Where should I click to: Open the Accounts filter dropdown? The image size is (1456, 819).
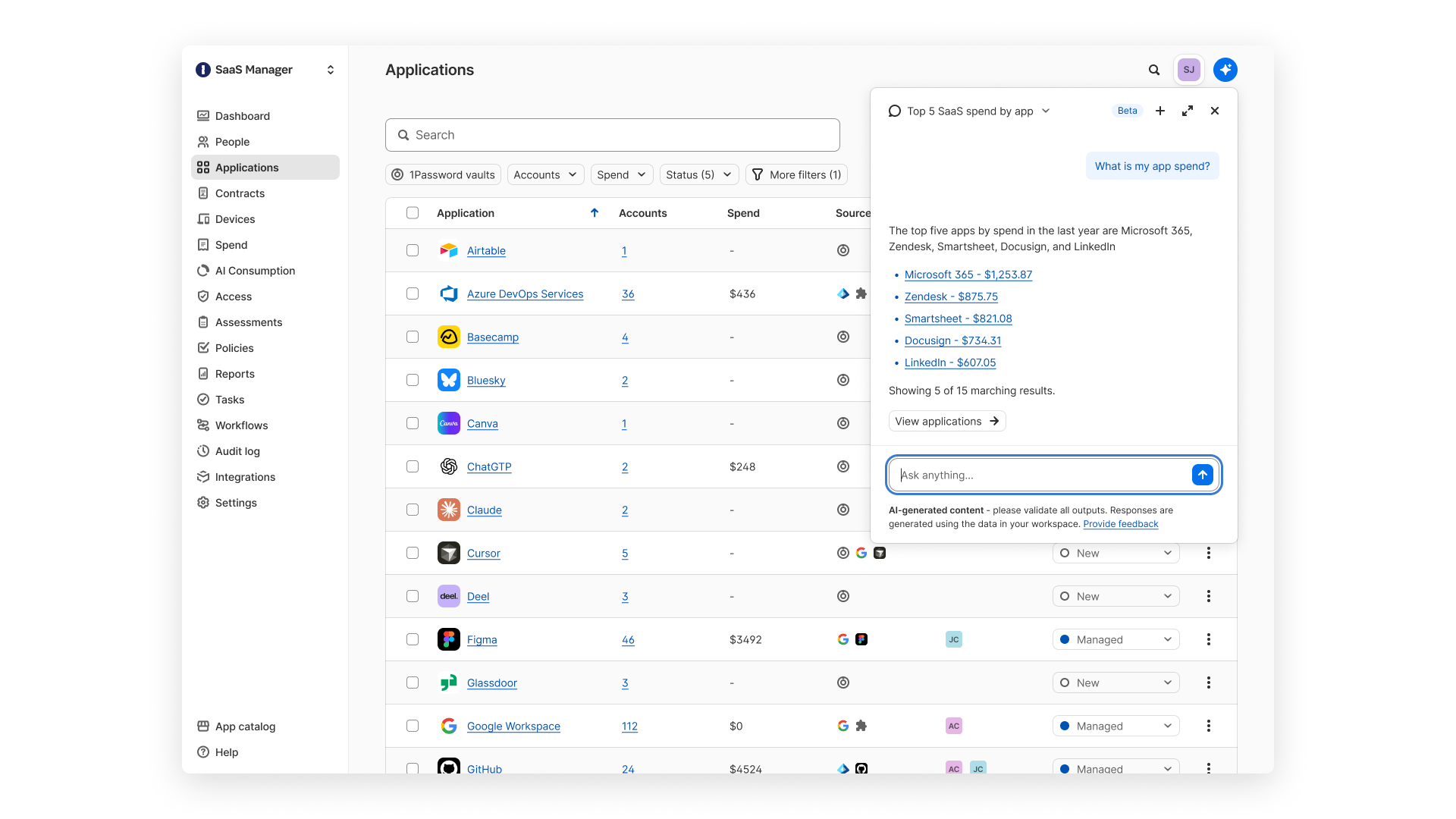[x=545, y=174]
